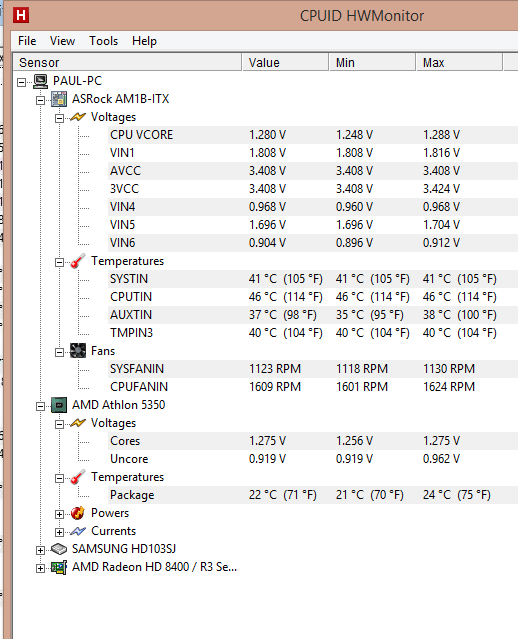Click the VIN5 max value 1.704 V
The height and width of the screenshot is (639, 518).
click(x=441, y=225)
